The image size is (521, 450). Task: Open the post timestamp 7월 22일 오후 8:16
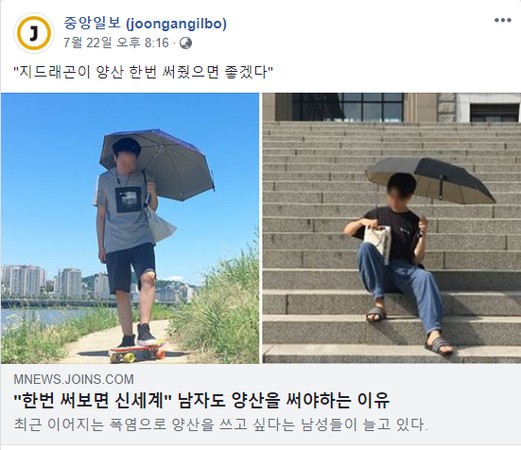116,43
